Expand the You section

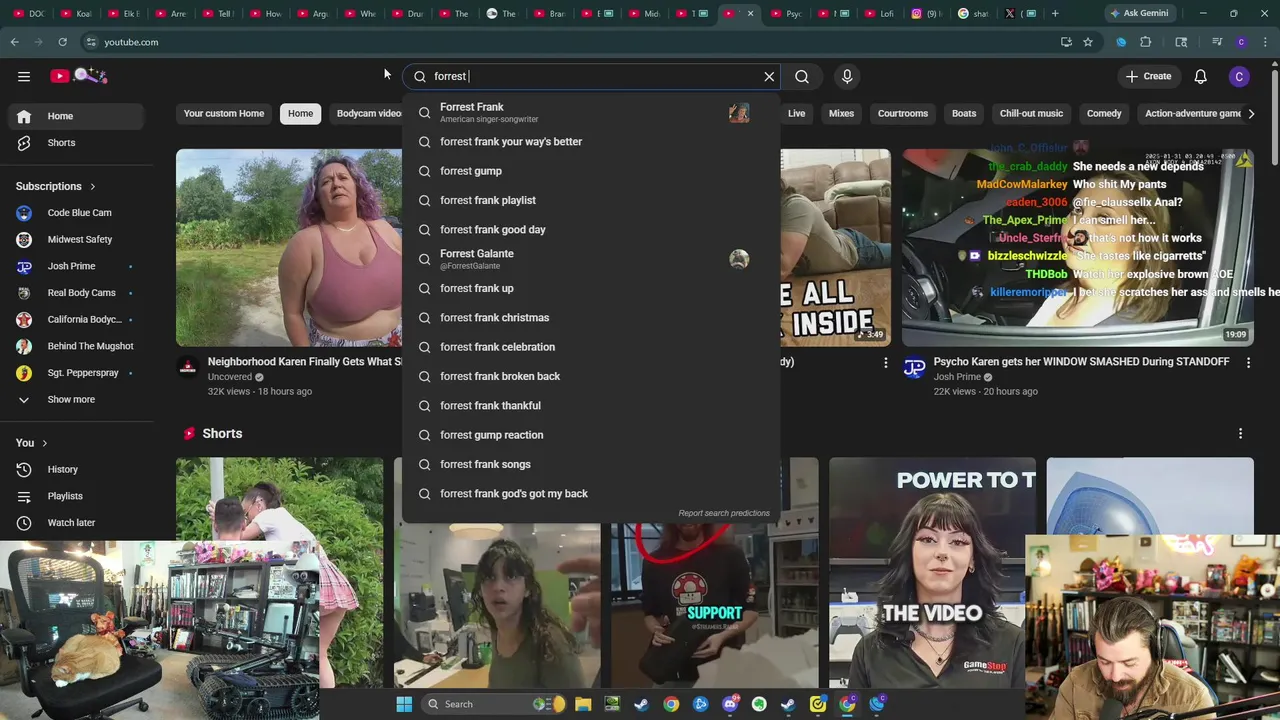(32, 443)
